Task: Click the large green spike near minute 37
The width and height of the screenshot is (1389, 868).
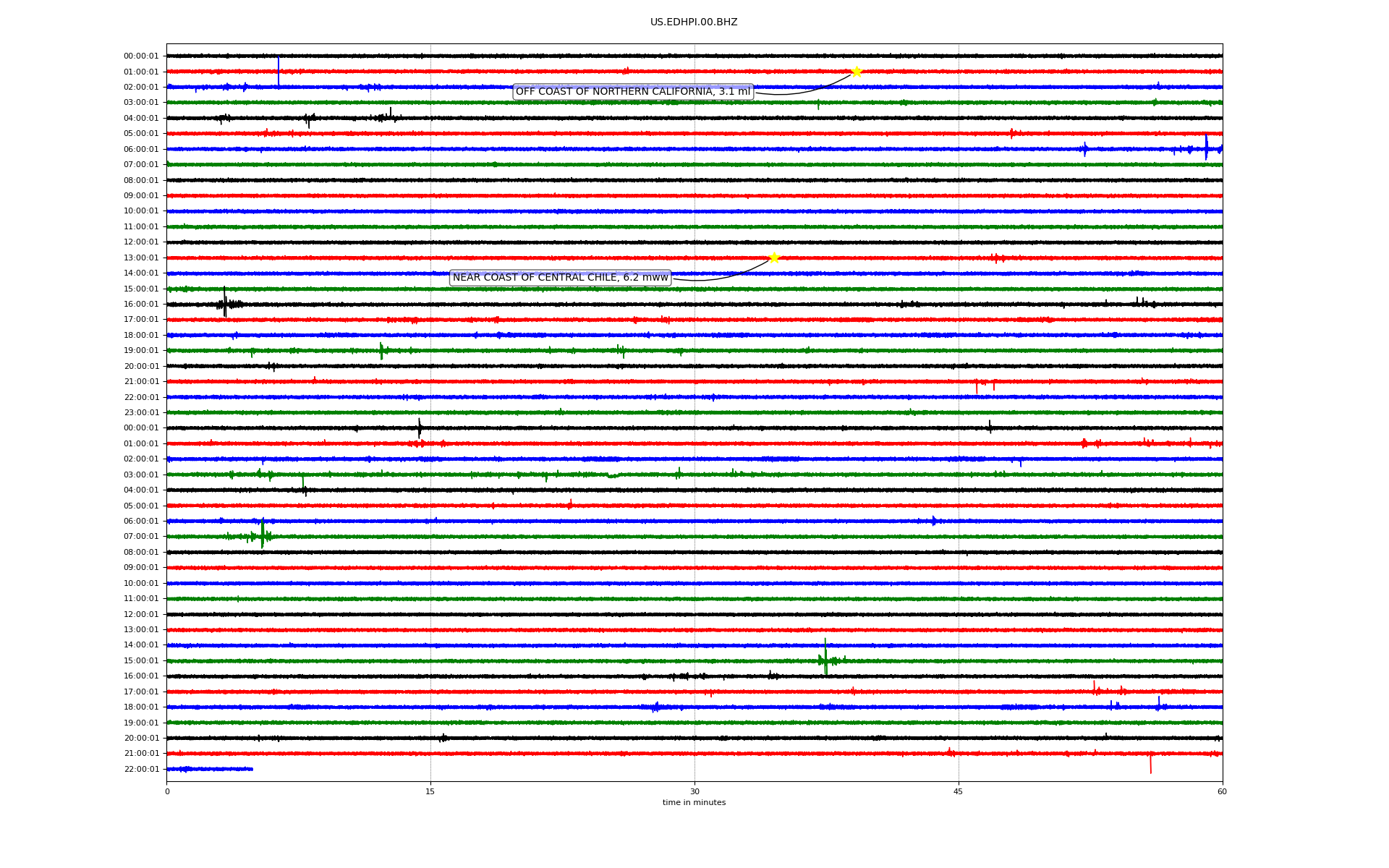Action: pyautogui.click(x=825, y=657)
